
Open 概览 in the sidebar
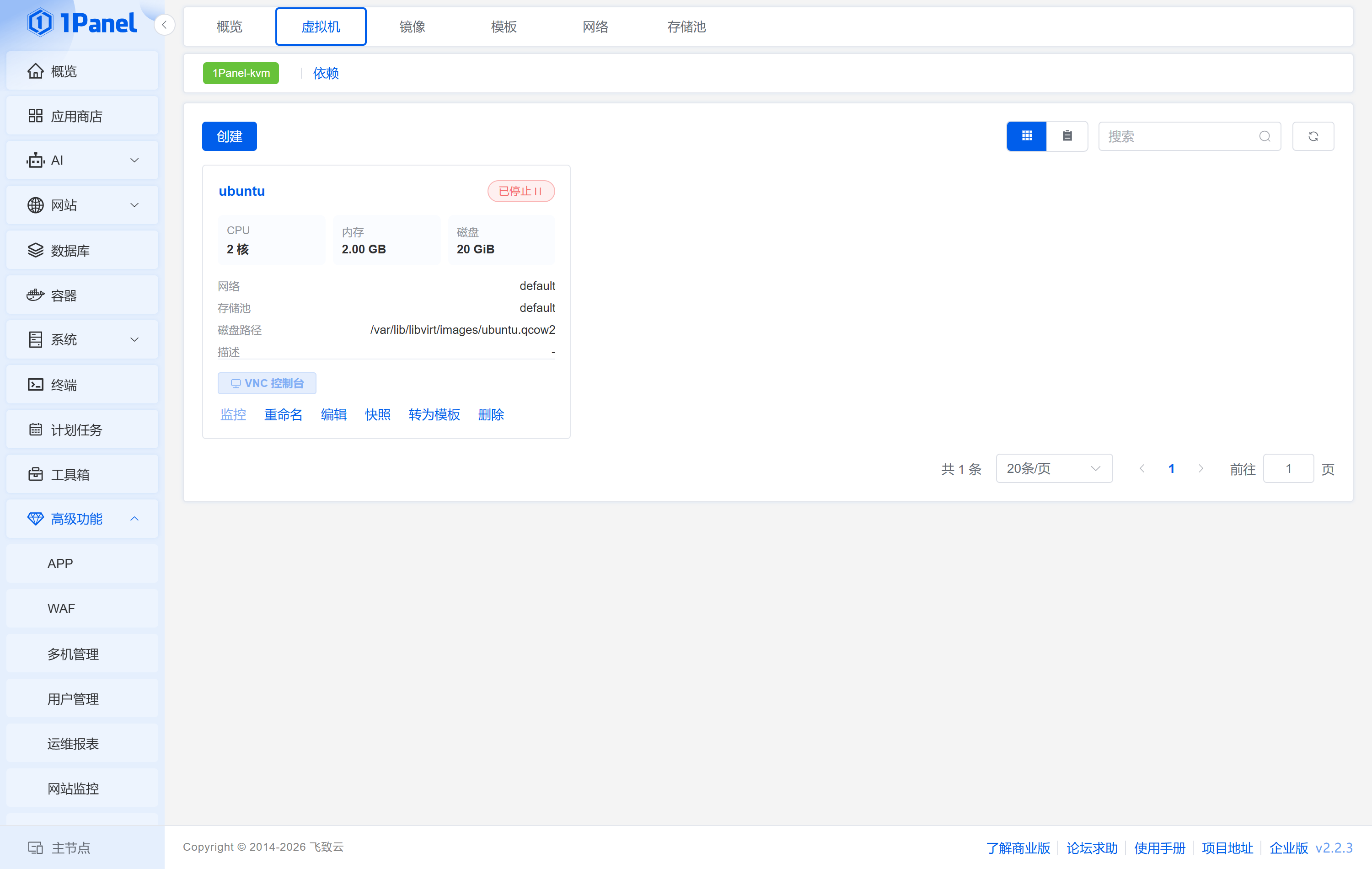pos(82,71)
